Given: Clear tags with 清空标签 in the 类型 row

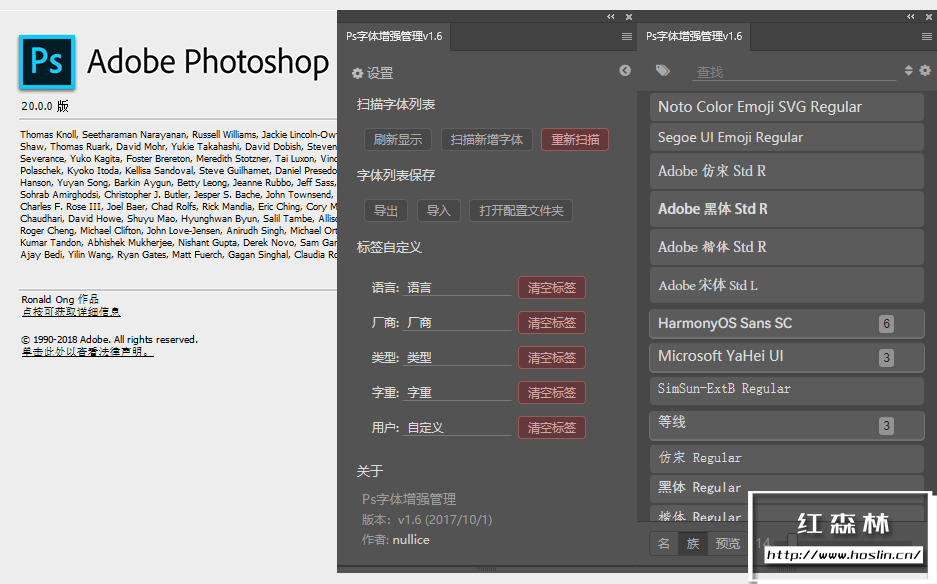Looking at the screenshot, I should pos(552,357).
